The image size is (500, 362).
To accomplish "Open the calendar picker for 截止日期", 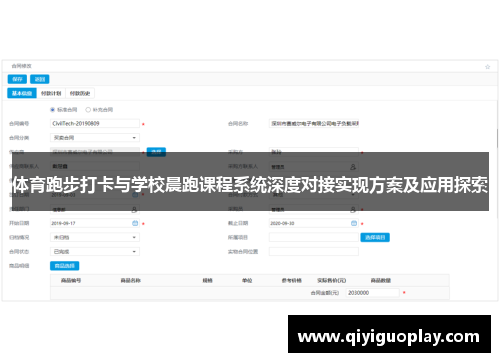I will (354, 223).
